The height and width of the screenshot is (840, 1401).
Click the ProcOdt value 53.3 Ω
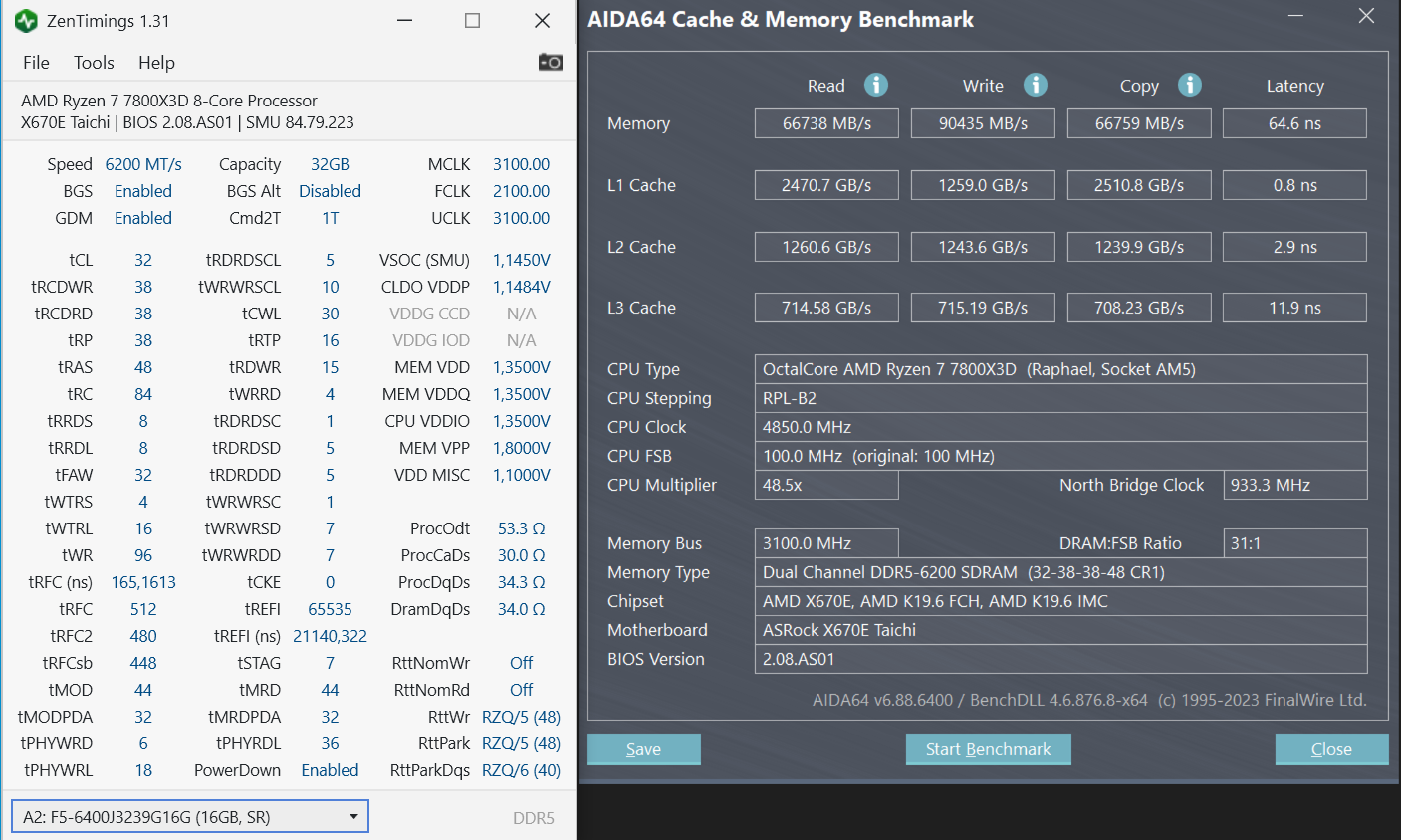pos(522,528)
